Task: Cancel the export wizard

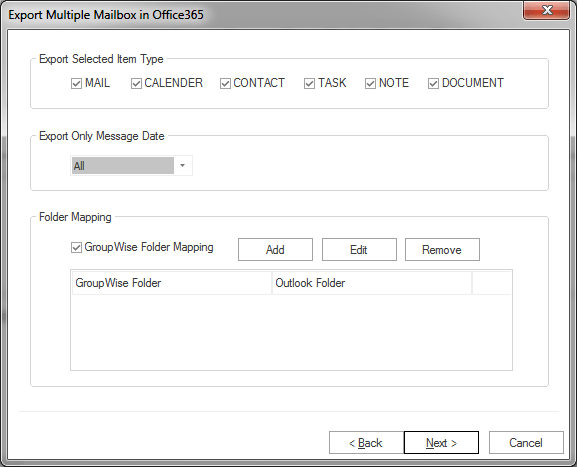Action: (526, 442)
